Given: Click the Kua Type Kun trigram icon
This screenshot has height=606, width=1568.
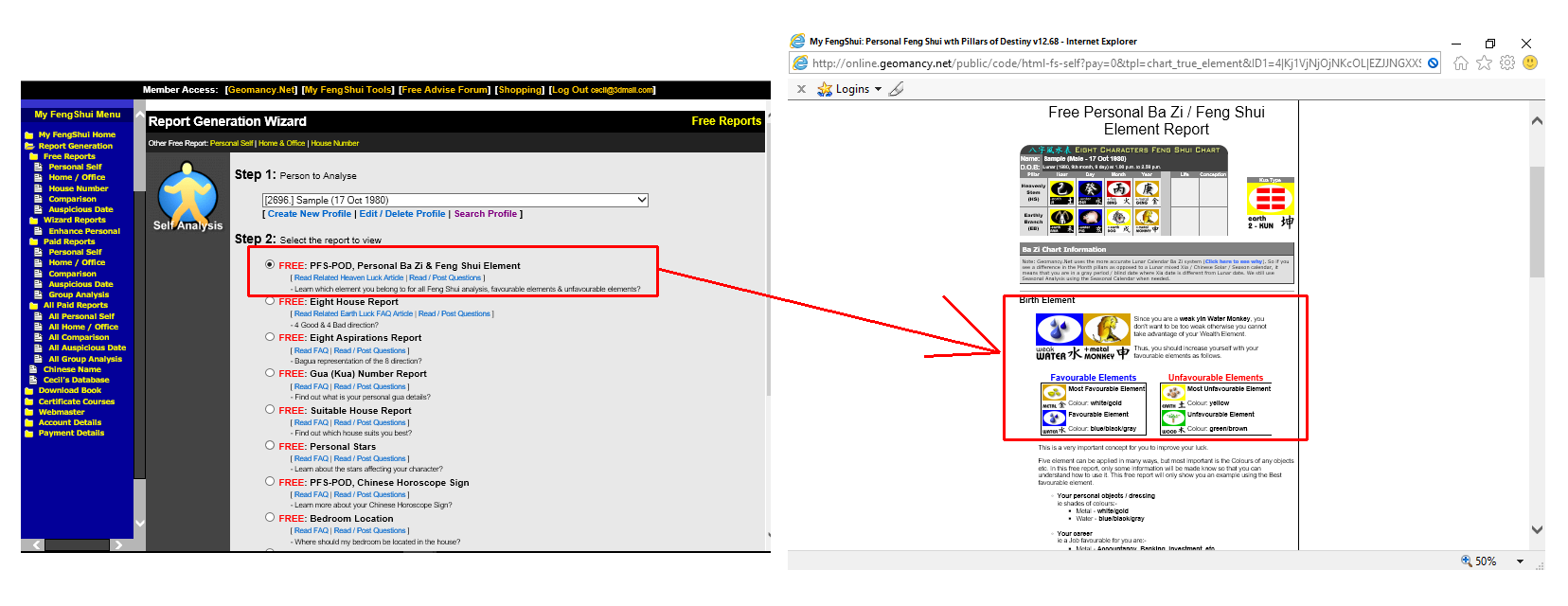Looking at the screenshot, I should tap(1270, 200).
